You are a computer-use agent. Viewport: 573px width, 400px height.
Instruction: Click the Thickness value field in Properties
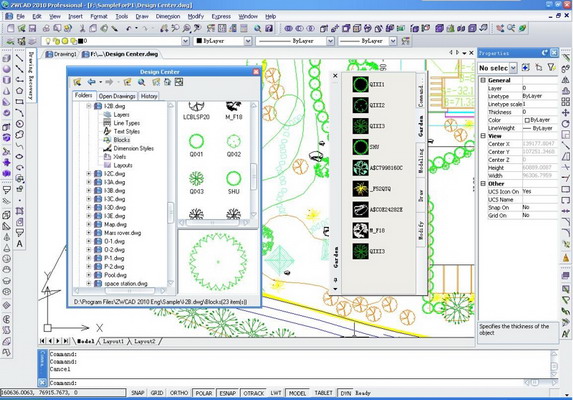[540, 112]
